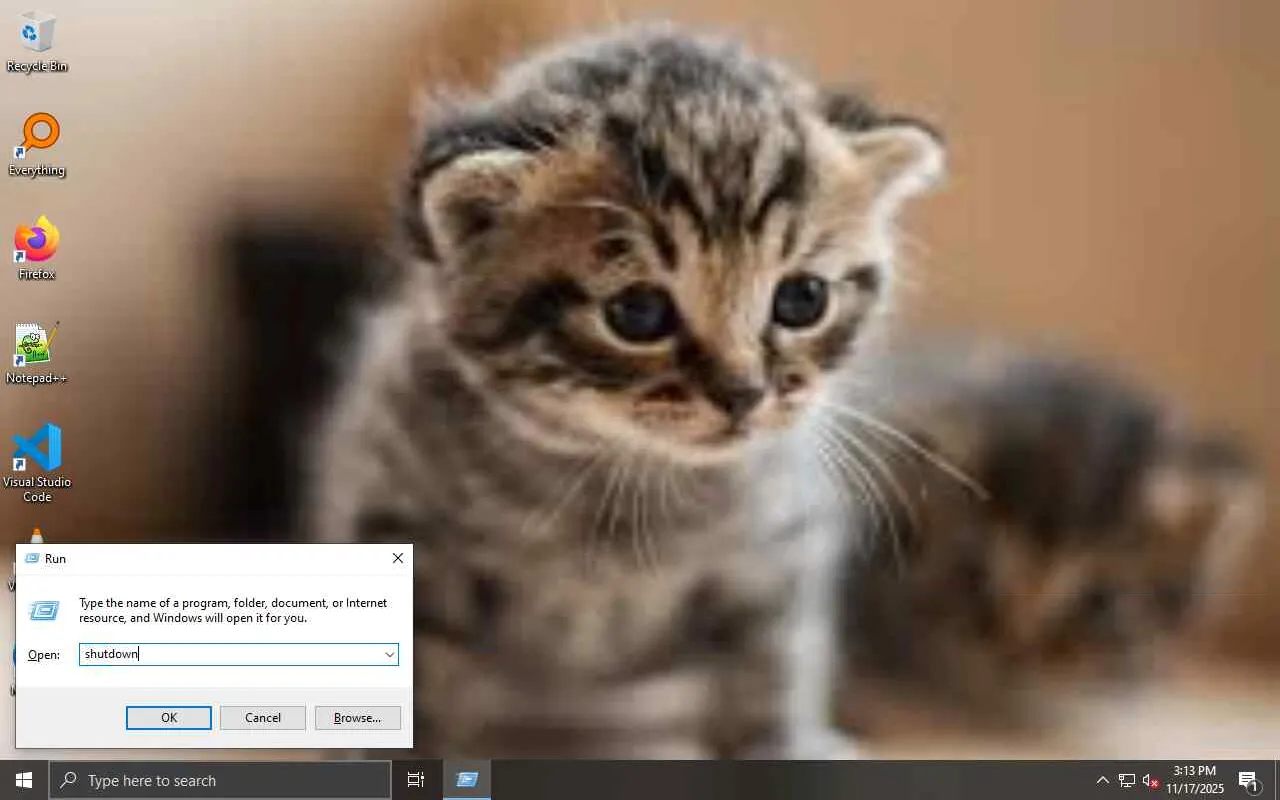The image size is (1280, 800).
Task: Open the Recycle Bin desktop icon
Action: (x=37, y=42)
